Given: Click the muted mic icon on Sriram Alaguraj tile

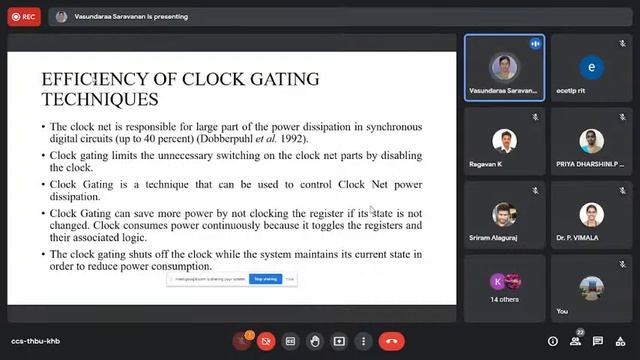Looking at the screenshot, I should coord(535,191).
